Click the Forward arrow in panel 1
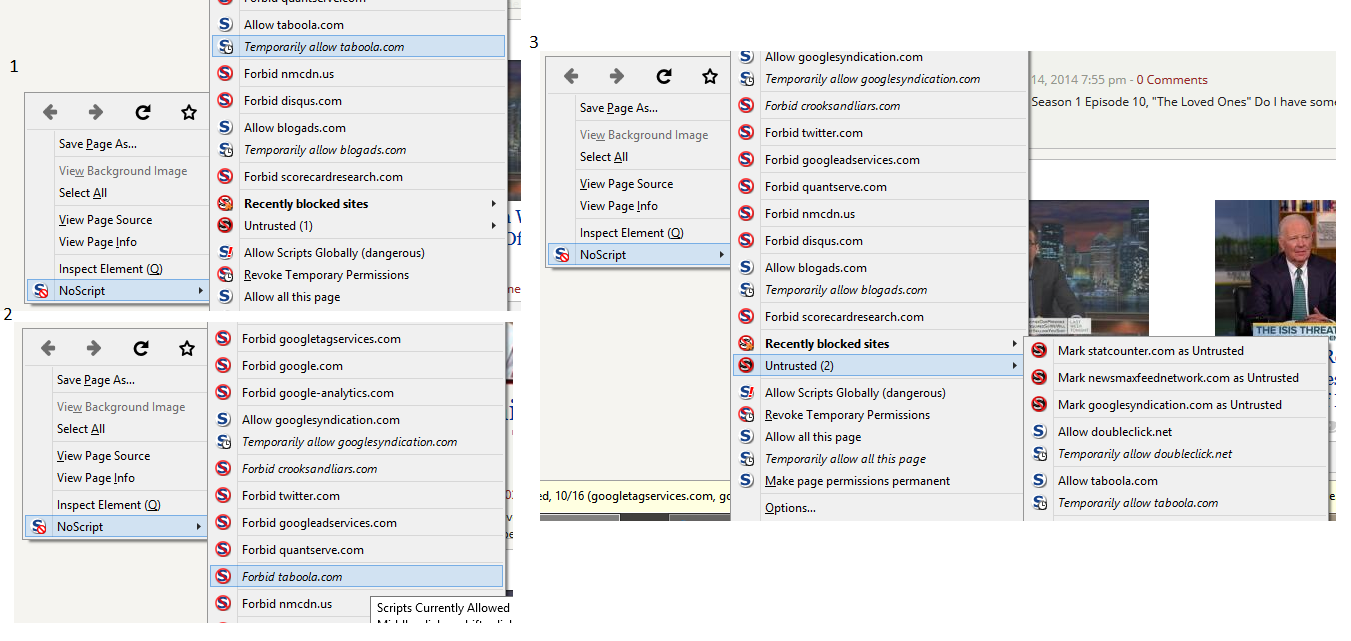This screenshot has height=641, width=1351. coord(96,113)
